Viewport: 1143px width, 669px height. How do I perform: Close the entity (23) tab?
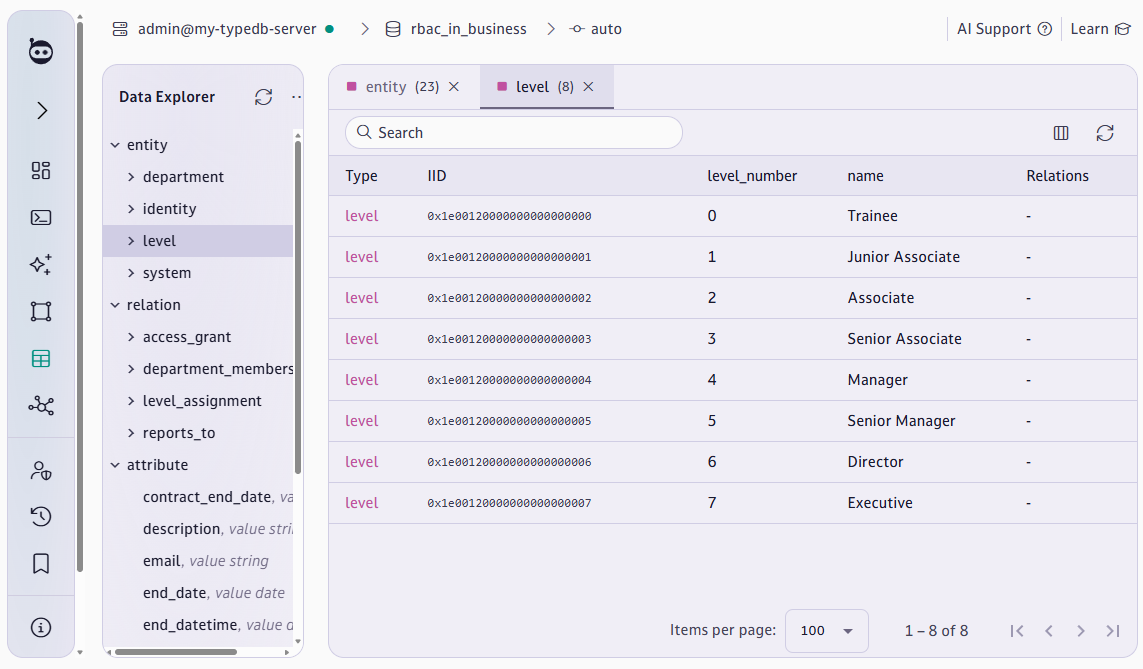tap(453, 87)
